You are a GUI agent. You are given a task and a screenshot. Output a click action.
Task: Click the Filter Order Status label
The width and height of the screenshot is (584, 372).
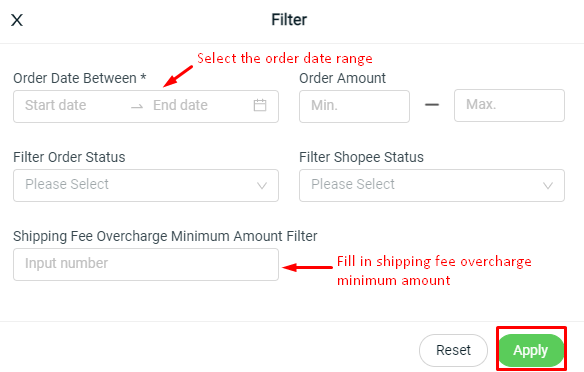pos(69,157)
